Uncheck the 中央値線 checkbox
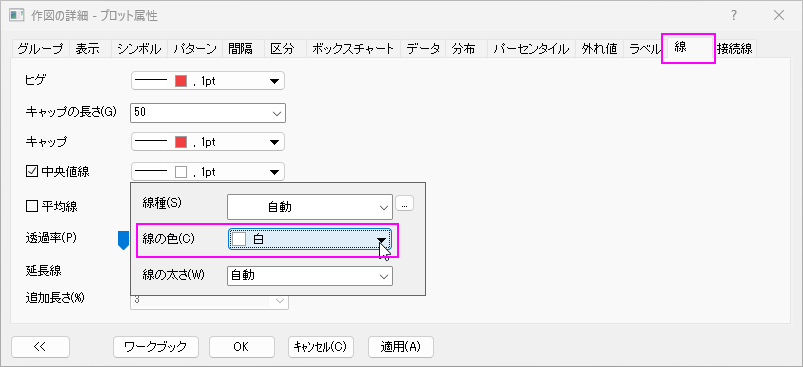The height and width of the screenshot is (367, 803). [x=32, y=172]
